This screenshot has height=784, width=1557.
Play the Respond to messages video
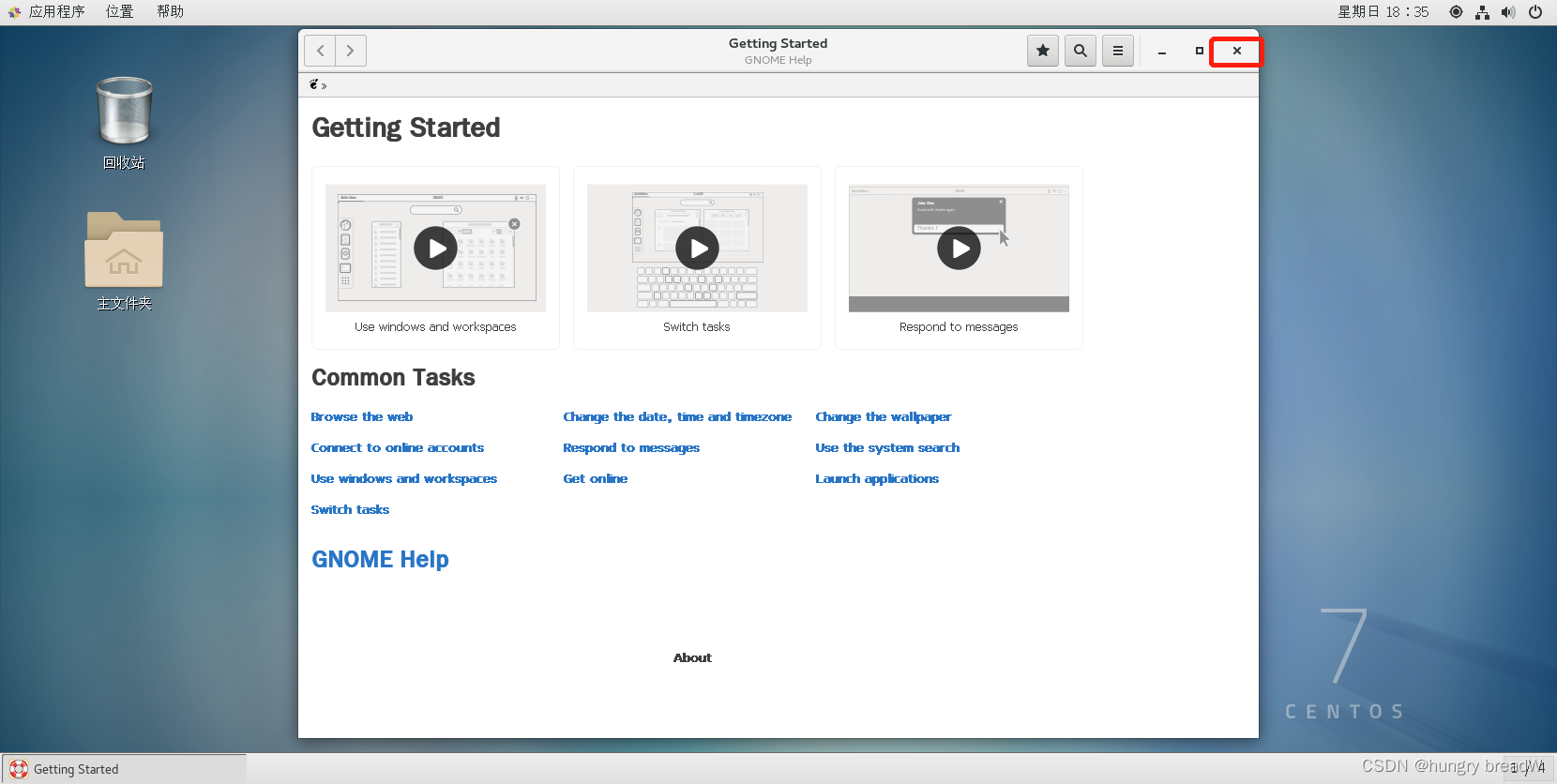(x=959, y=249)
